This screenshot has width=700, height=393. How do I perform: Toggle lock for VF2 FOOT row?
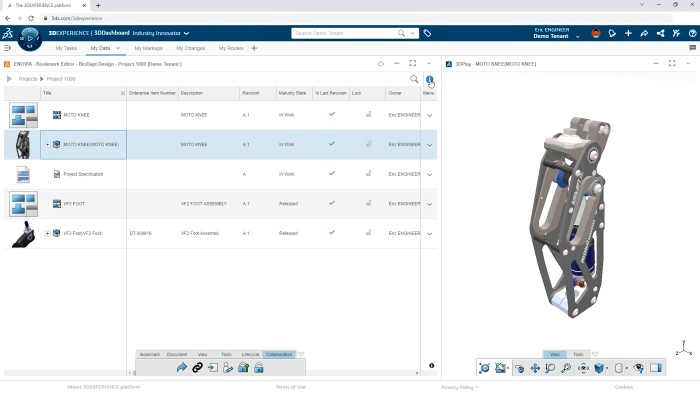pyautogui.click(x=369, y=203)
